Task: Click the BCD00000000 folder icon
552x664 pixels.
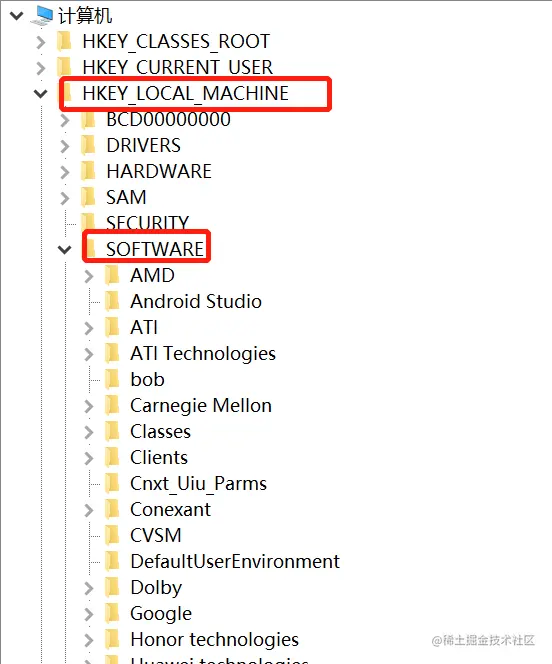Action: coord(88,119)
